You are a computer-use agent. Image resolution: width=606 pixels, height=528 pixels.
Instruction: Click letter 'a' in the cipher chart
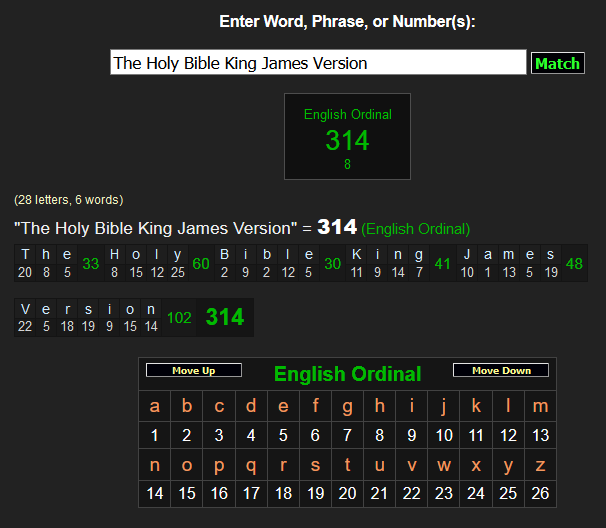click(154, 406)
